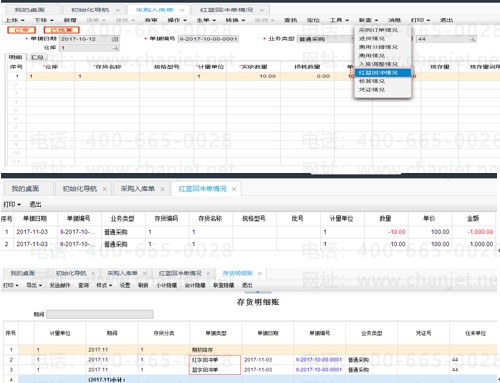
Task: Click the 损耗数量 cell showing 0.00
Action: pos(307,76)
